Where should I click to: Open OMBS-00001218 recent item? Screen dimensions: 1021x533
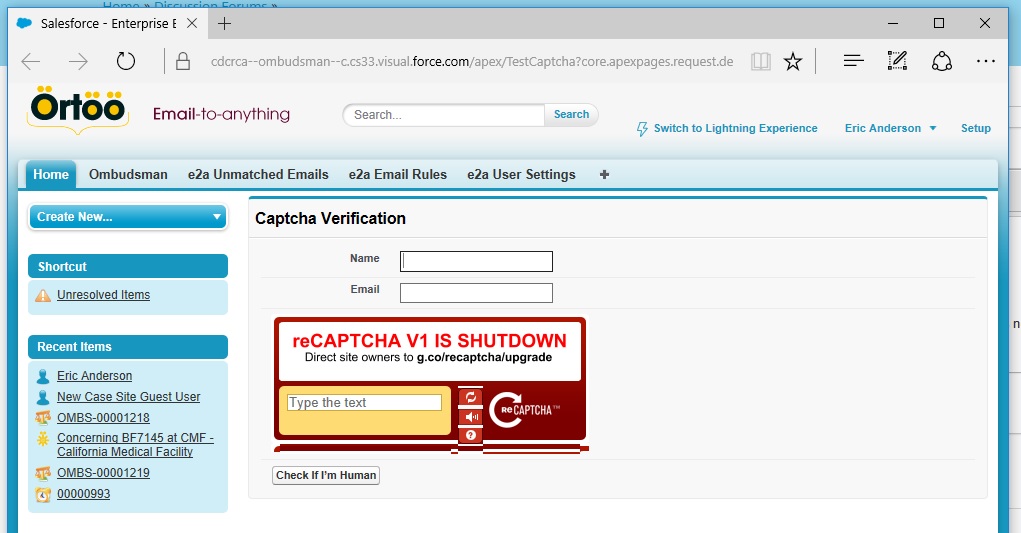tap(103, 418)
